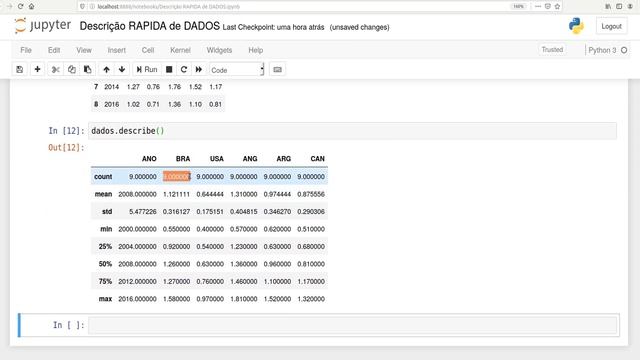Viewport: 640px width, 360px height.
Task: Focus the browser address bar URL
Action: pyautogui.click(x=169, y=7)
